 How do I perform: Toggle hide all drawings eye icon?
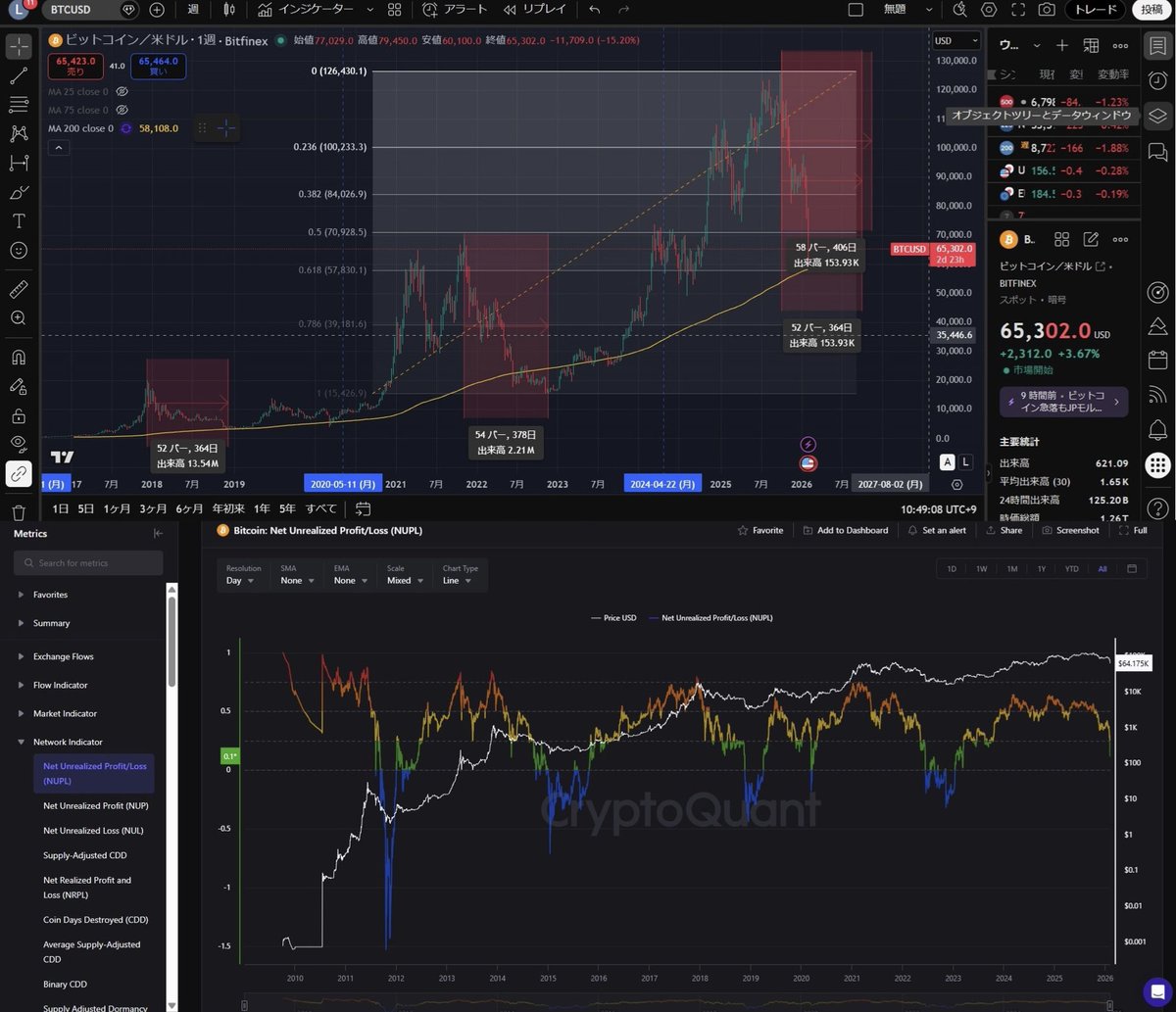19,445
